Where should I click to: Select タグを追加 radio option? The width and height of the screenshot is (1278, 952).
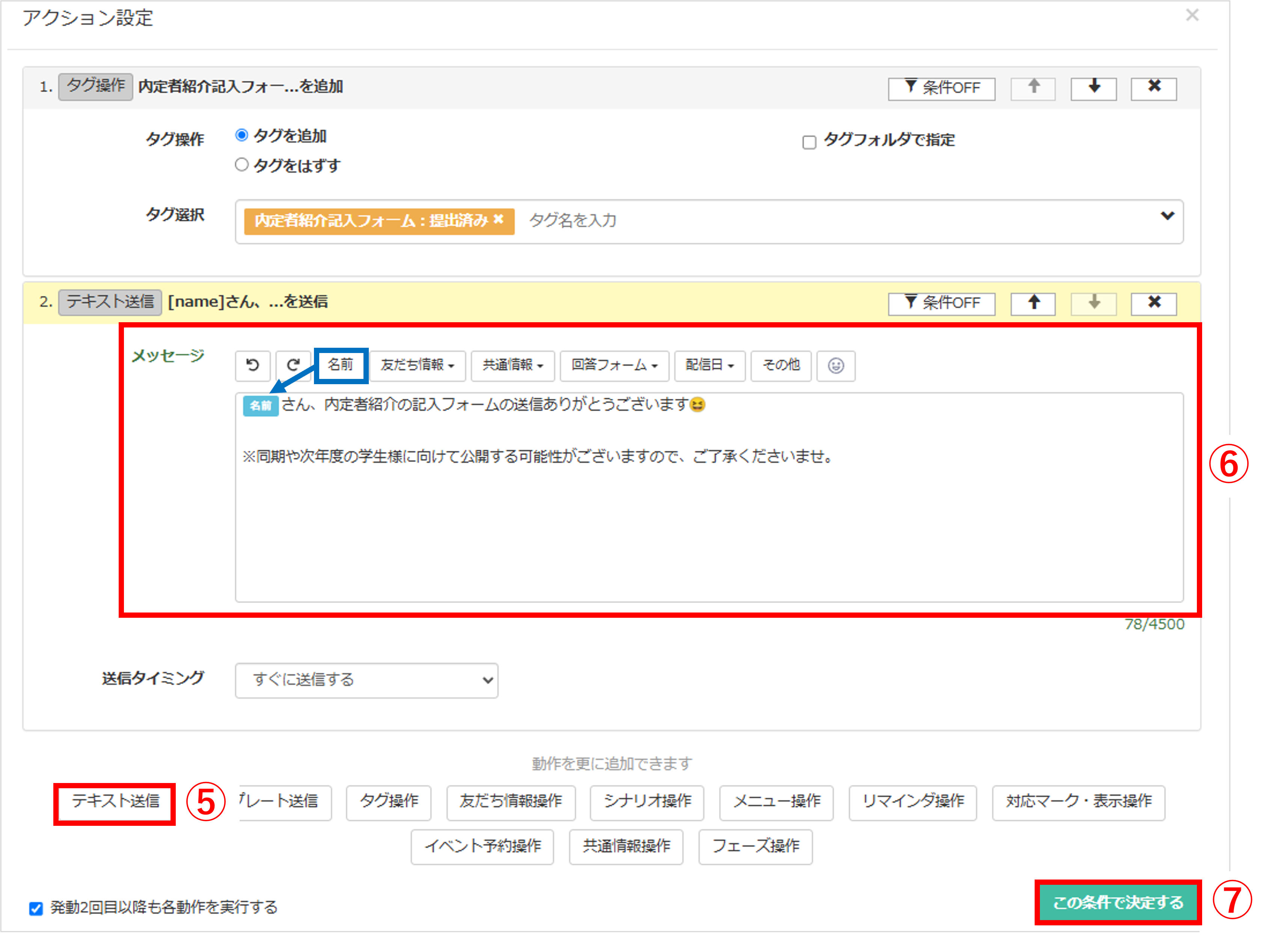pos(241,136)
